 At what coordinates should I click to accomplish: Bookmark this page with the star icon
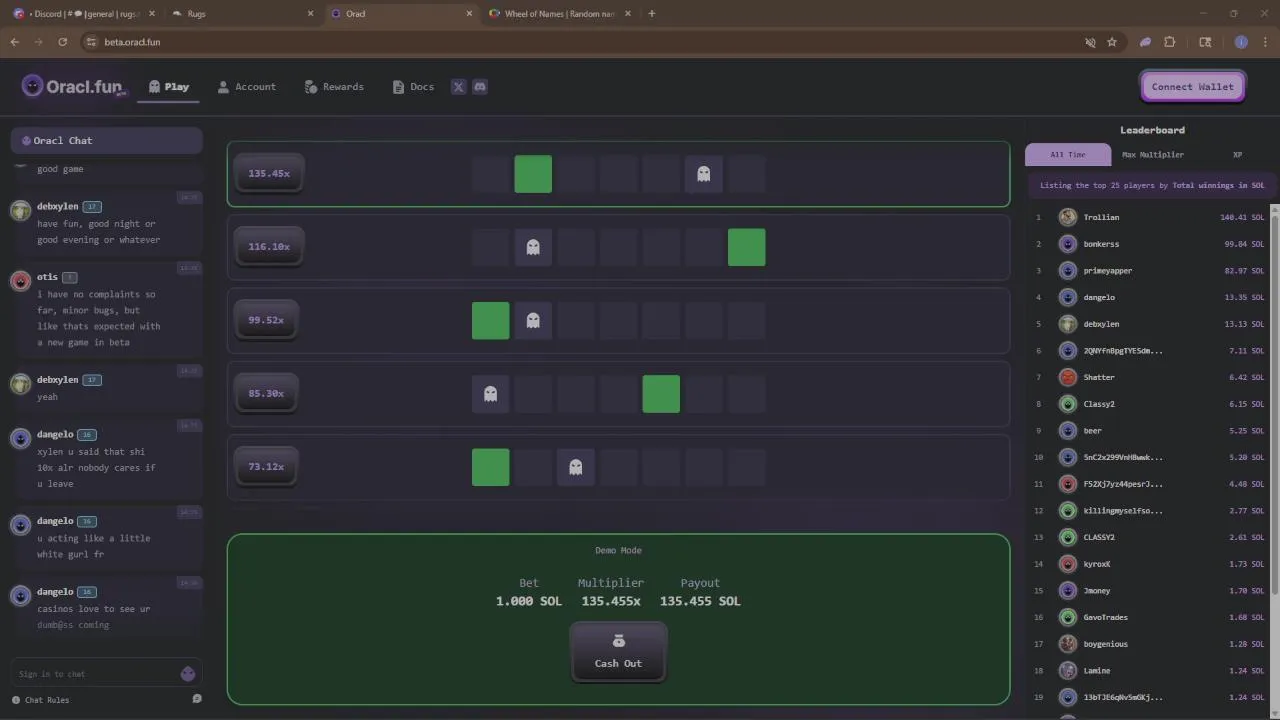point(1112,42)
